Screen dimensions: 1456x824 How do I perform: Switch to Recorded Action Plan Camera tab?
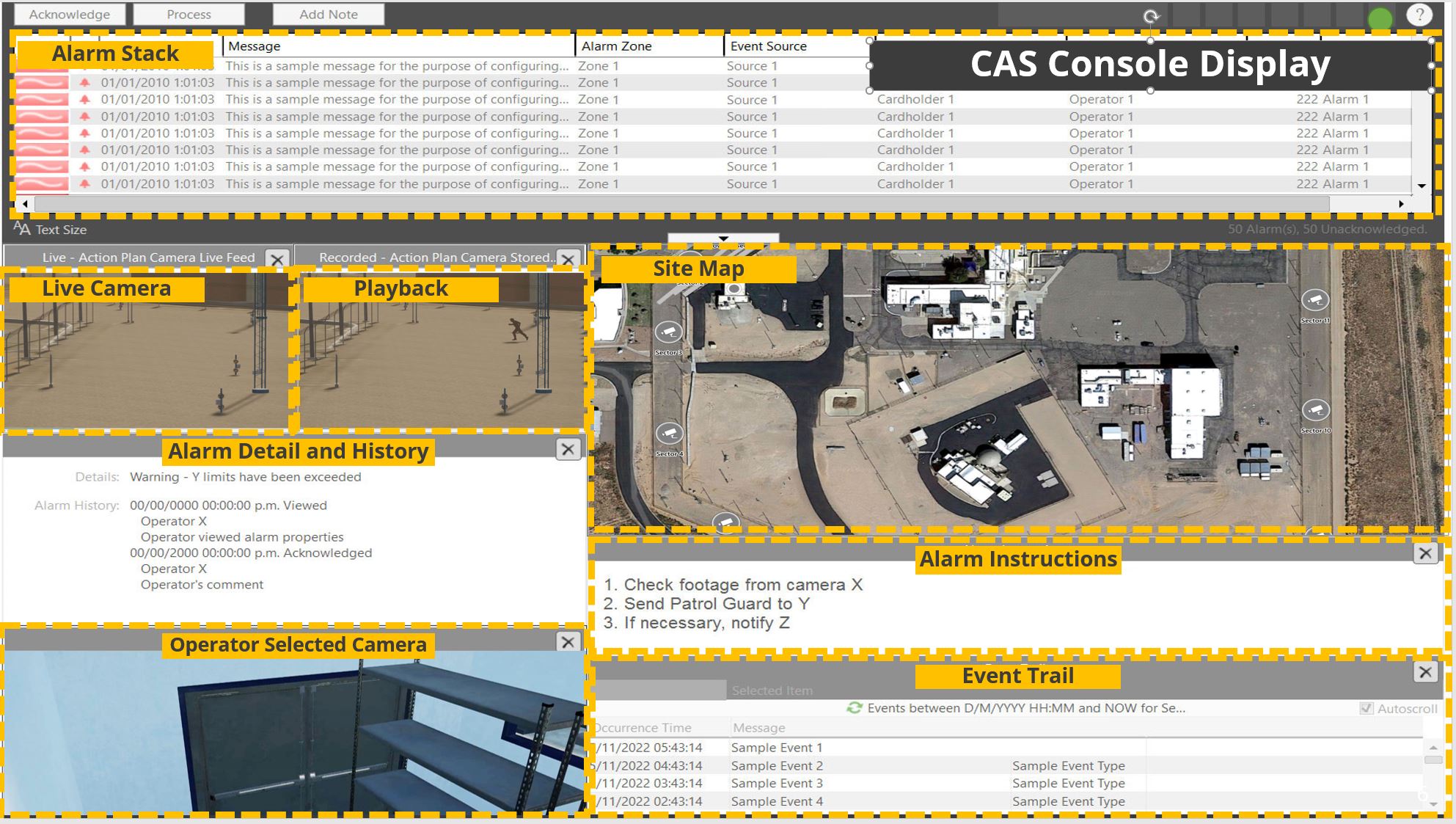point(436,258)
